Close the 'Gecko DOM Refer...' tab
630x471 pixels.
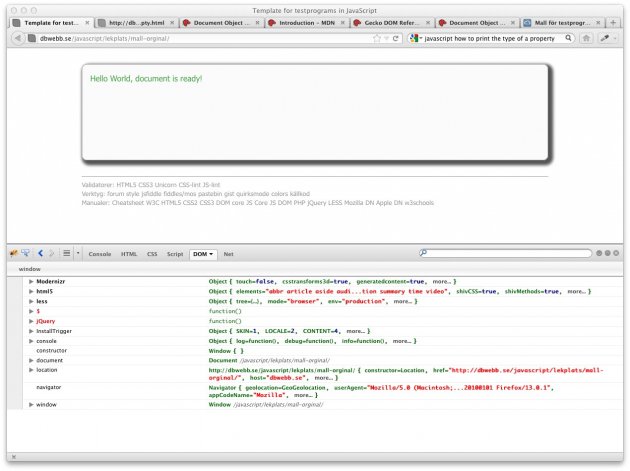click(x=428, y=23)
